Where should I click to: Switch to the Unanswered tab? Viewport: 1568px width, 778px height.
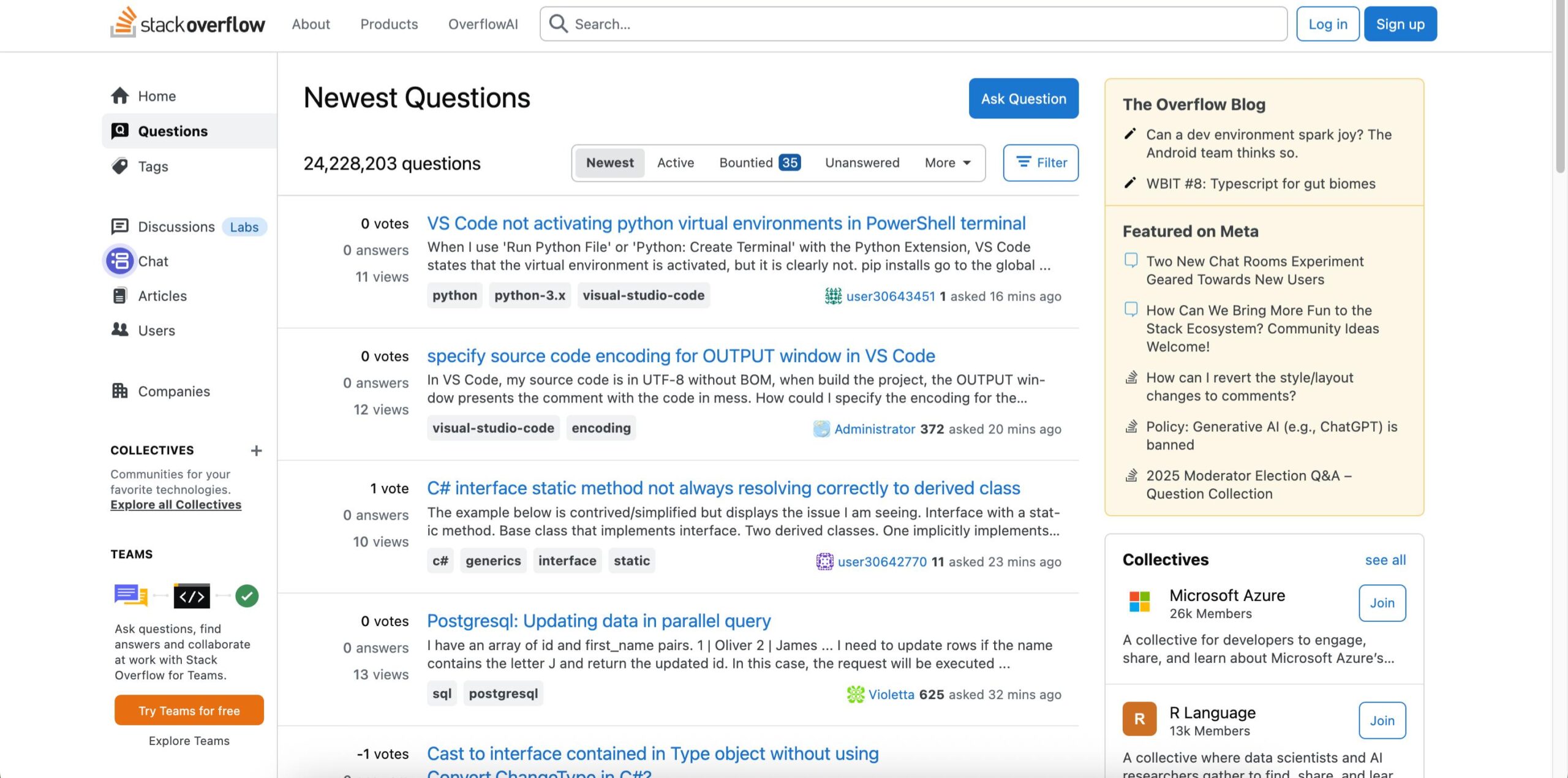pos(862,162)
